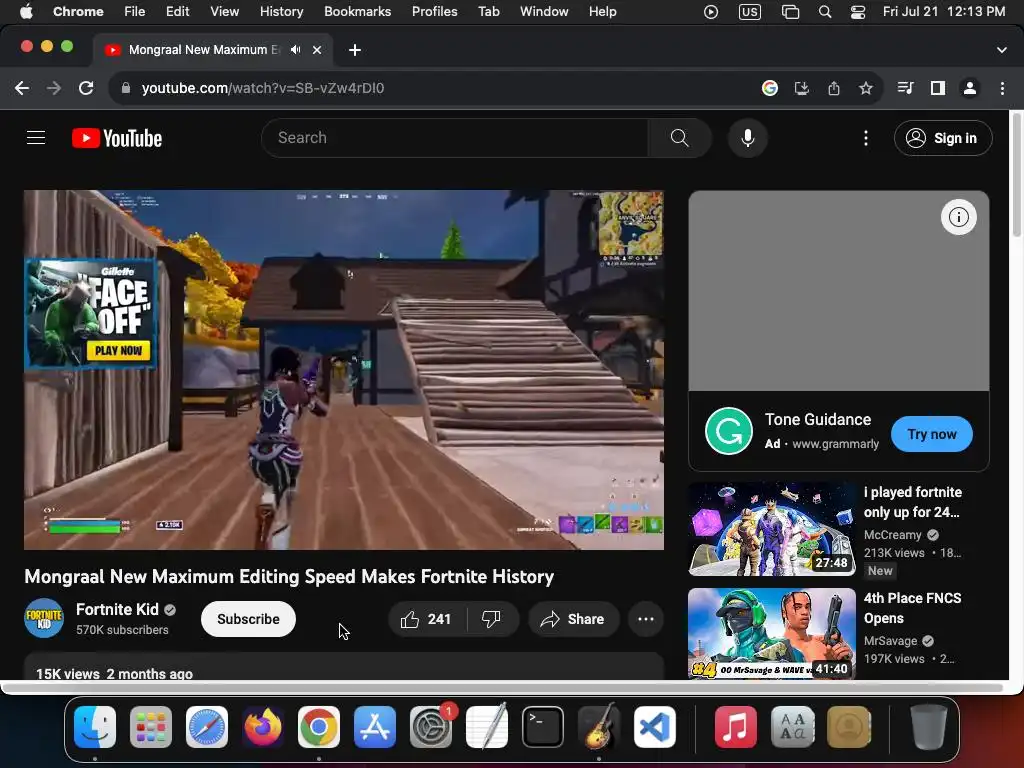This screenshot has height=768, width=1024.
Task: Open the History menu
Action: click(x=281, y=11)
